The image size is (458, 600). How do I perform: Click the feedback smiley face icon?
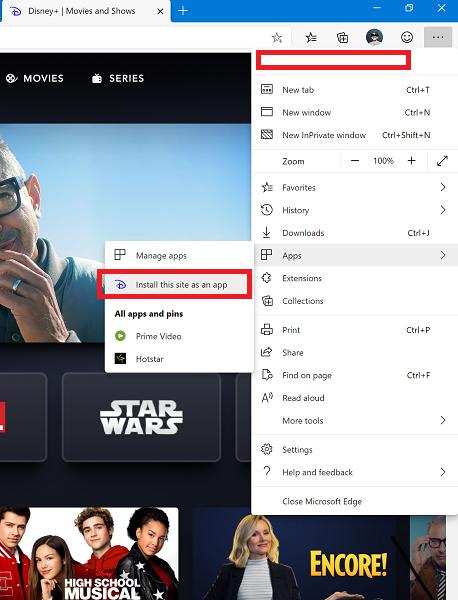(x=407, y=37)
